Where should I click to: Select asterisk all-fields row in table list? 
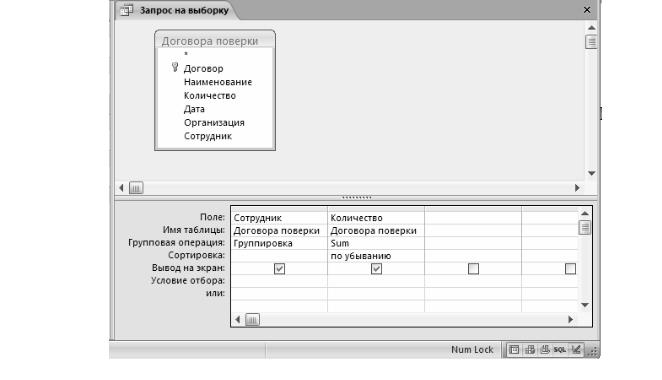pyautogui.click(x=186, y=55)
